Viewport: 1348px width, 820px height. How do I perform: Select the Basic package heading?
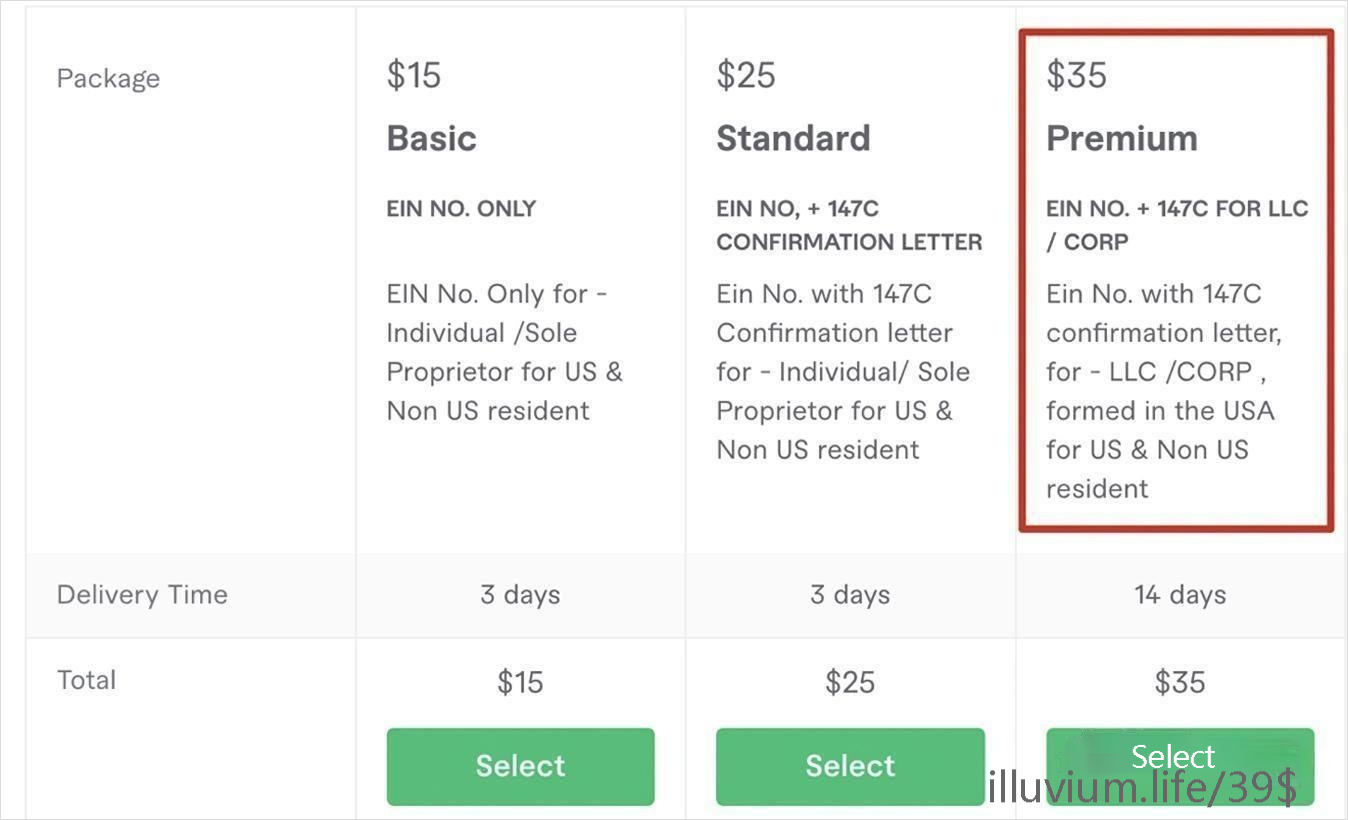pyautogui.click(x=431, y=138)
